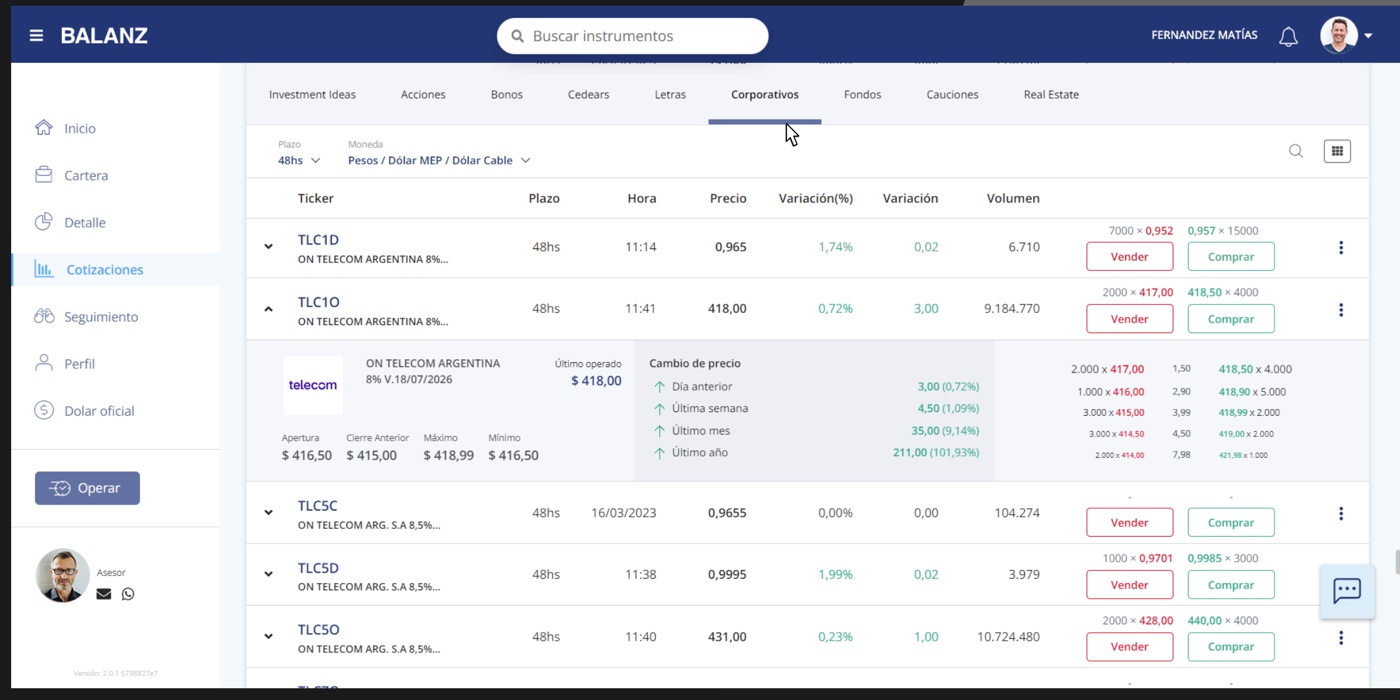
Task: Sort by the Variación(%) column header
Action: click(816, 198)
